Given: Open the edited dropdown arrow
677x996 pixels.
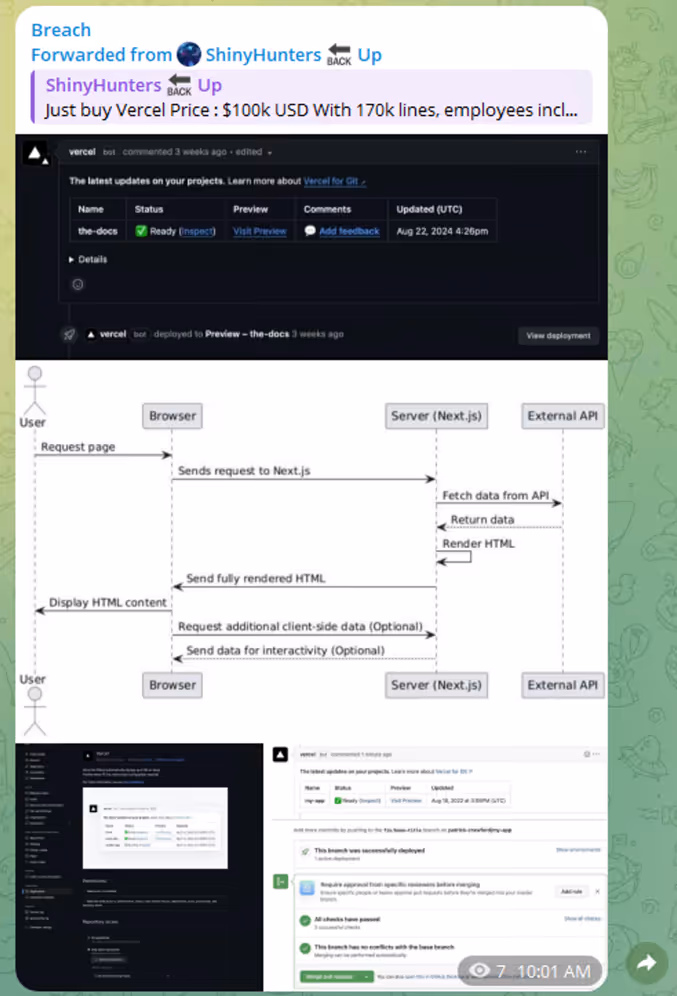Looking at the screenshot, I should pos(270,153).
